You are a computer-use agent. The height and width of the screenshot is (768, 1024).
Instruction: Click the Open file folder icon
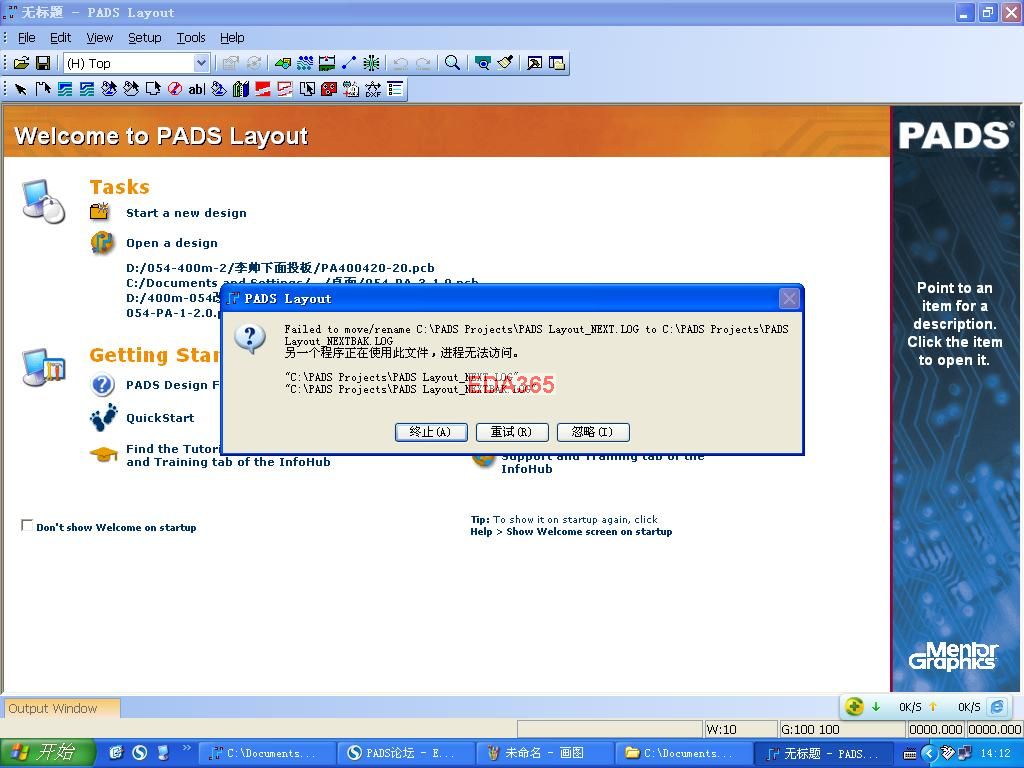[21, 63]
